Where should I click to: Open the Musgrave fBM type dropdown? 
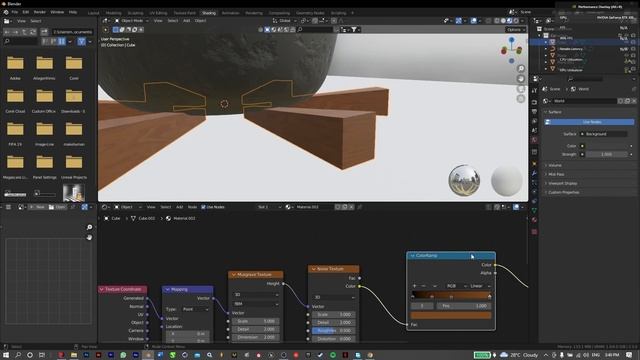[x=256, y=304]
